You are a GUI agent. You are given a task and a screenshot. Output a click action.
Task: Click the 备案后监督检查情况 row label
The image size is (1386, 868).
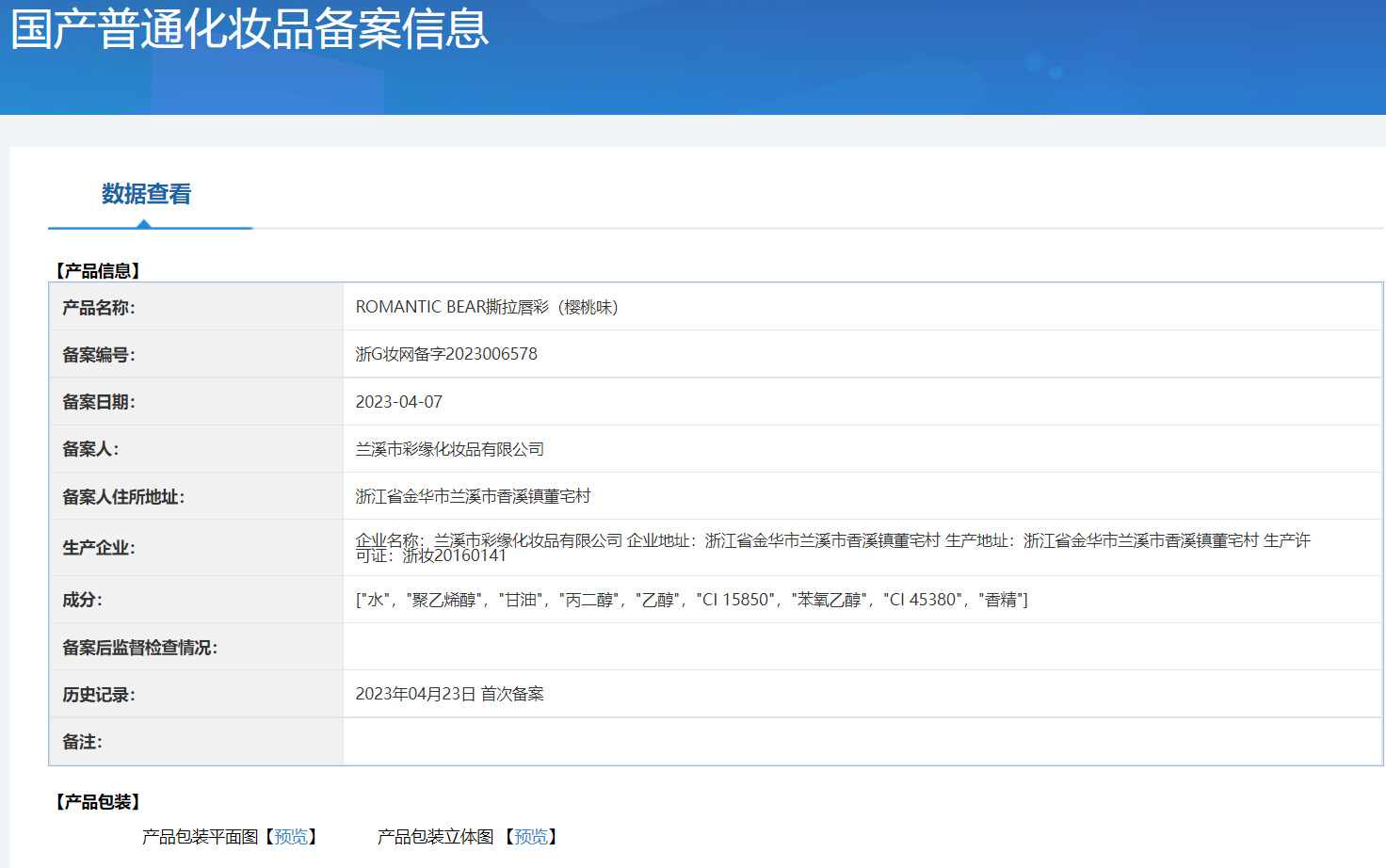[x=140, y=648]
